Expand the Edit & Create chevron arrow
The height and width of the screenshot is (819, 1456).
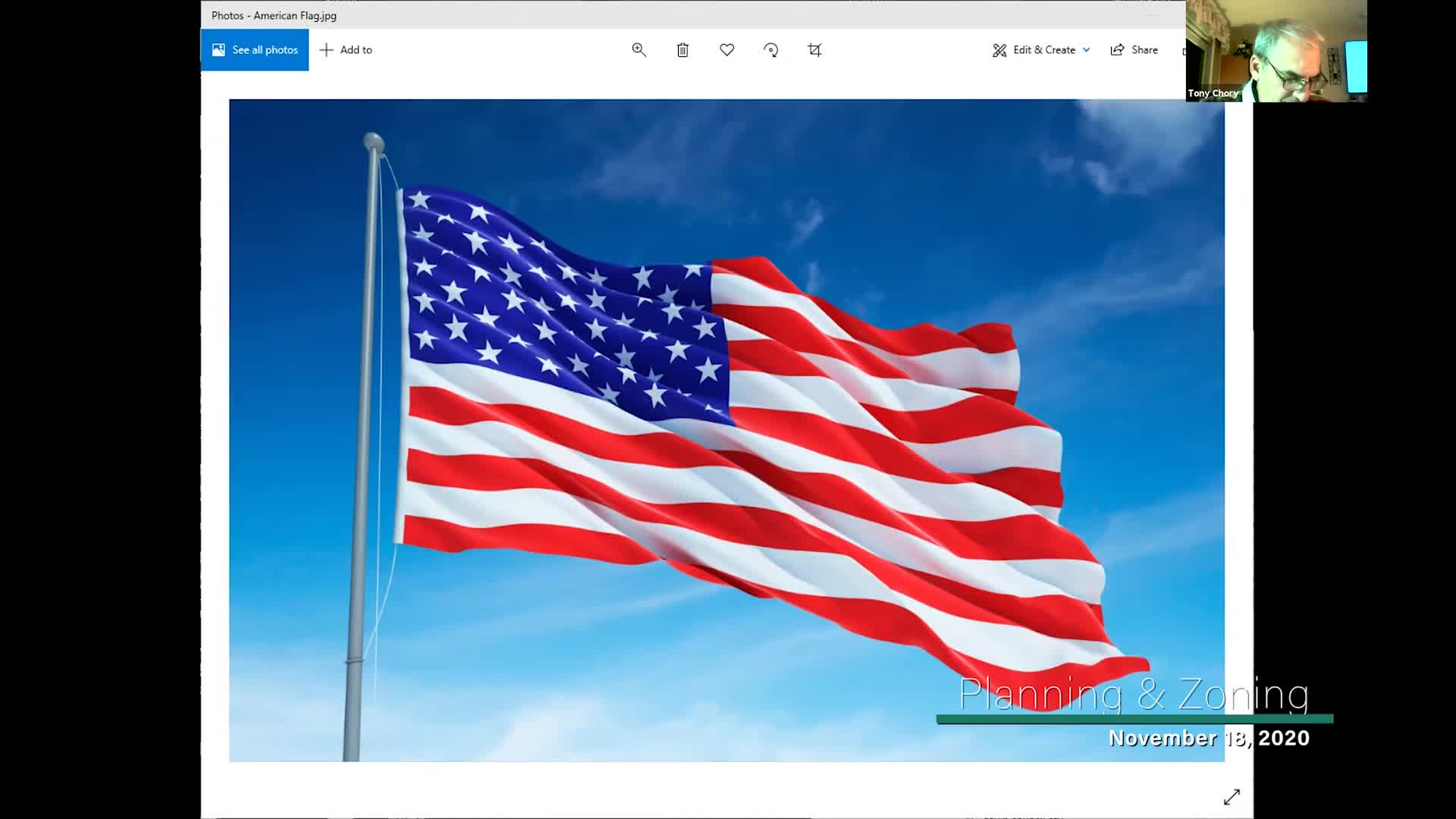[1086, 50]
